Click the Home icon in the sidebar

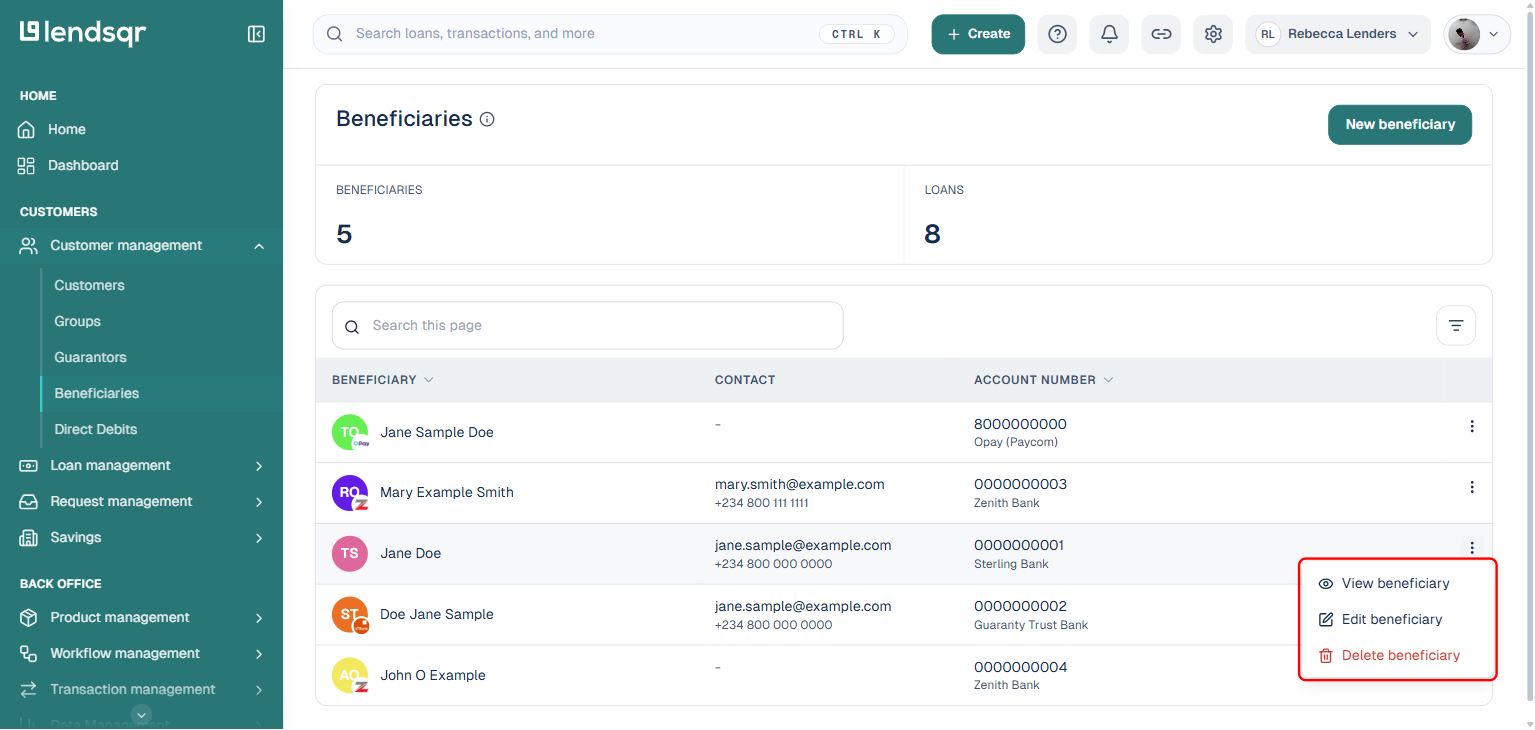pos(26,129)
